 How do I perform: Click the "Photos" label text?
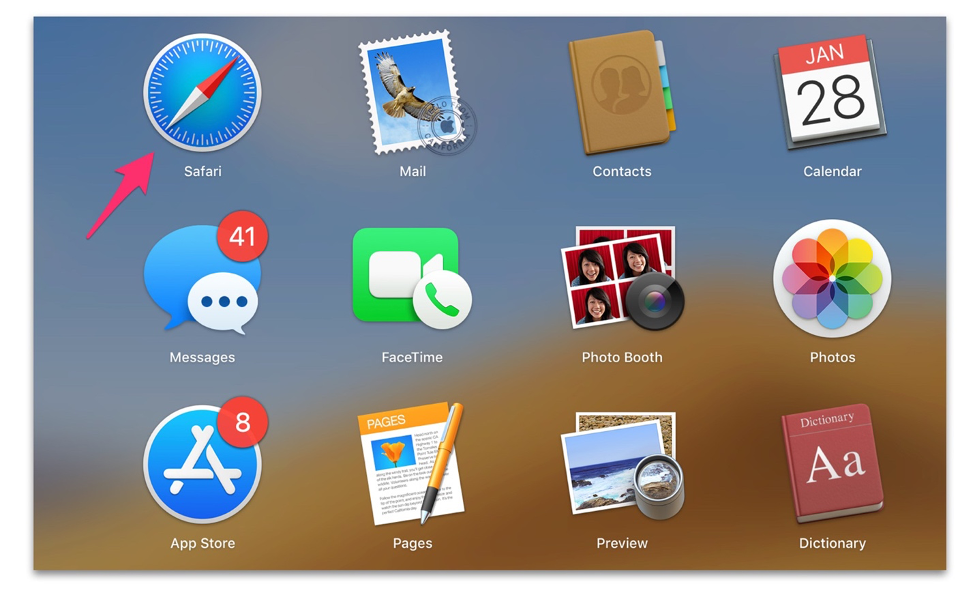[x=832, y=357]
